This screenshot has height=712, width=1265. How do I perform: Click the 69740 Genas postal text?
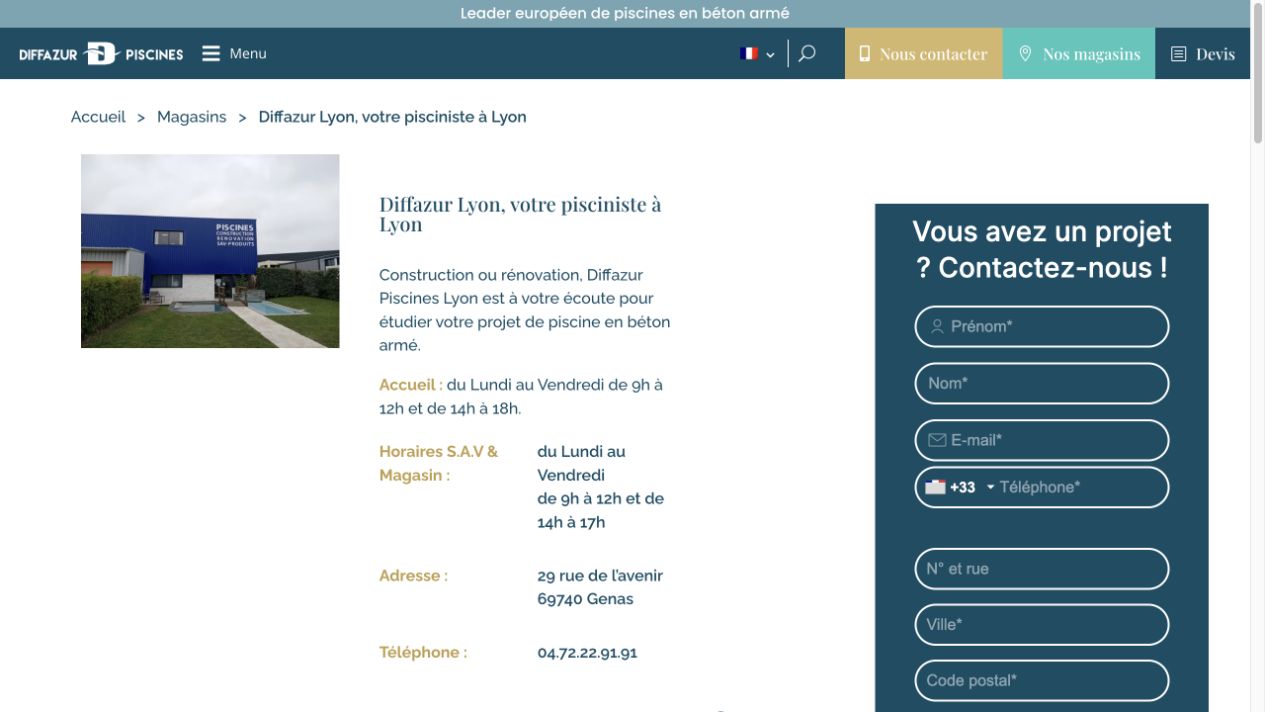pyautogui.click(x=585, y=600)
